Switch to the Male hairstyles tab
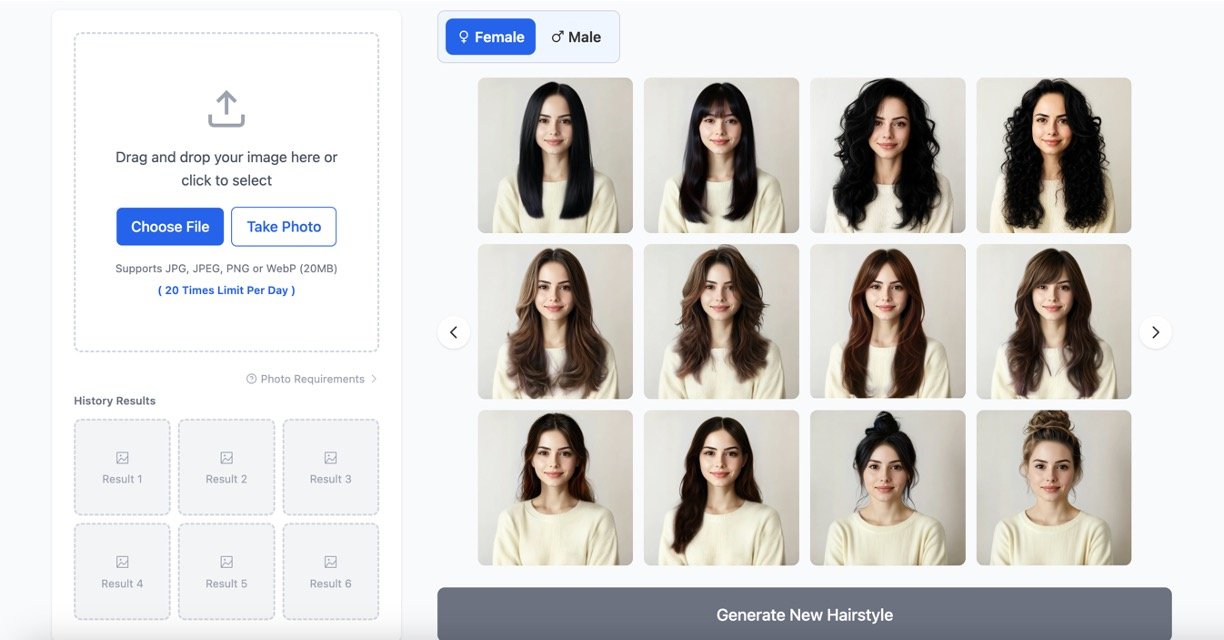The image size is (1224, 640). pos(576,37)
